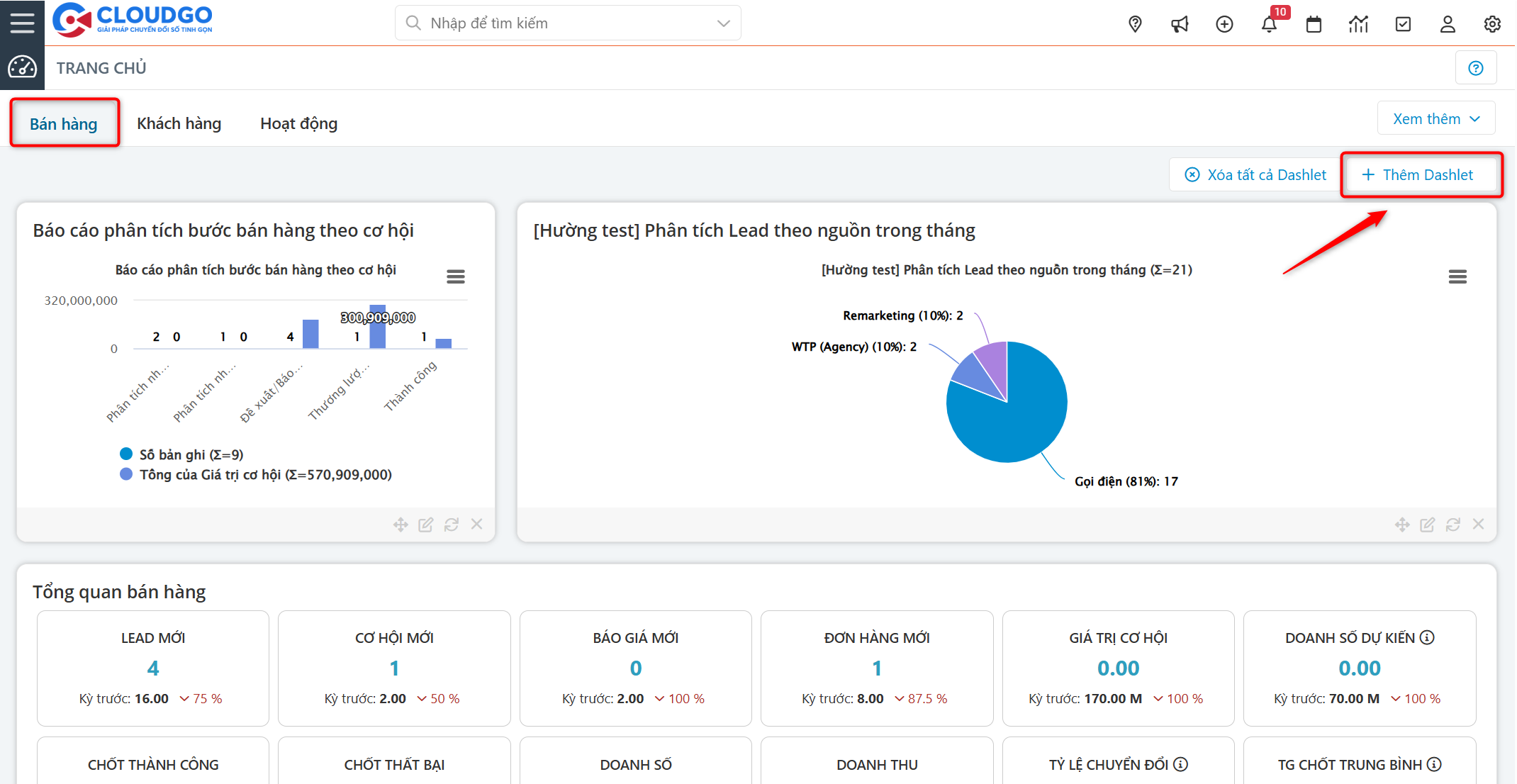Toggle 'Số bản ghi' legend series

[191, 454]
